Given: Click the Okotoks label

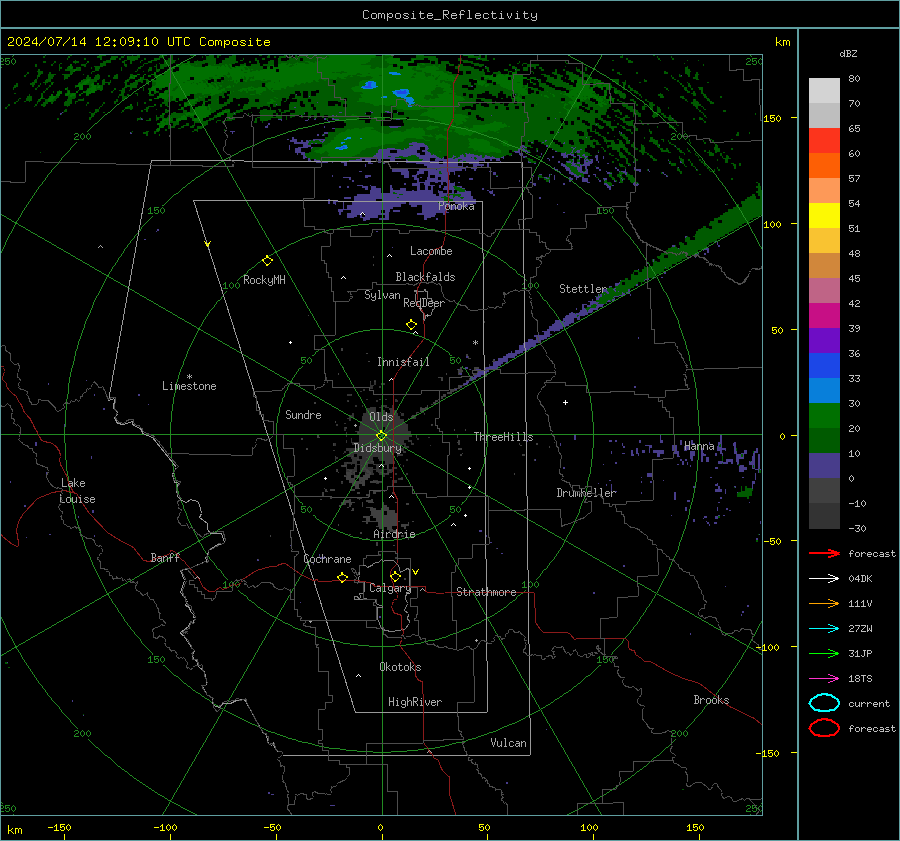Looking at the screenshot, I should pos(400,667).
